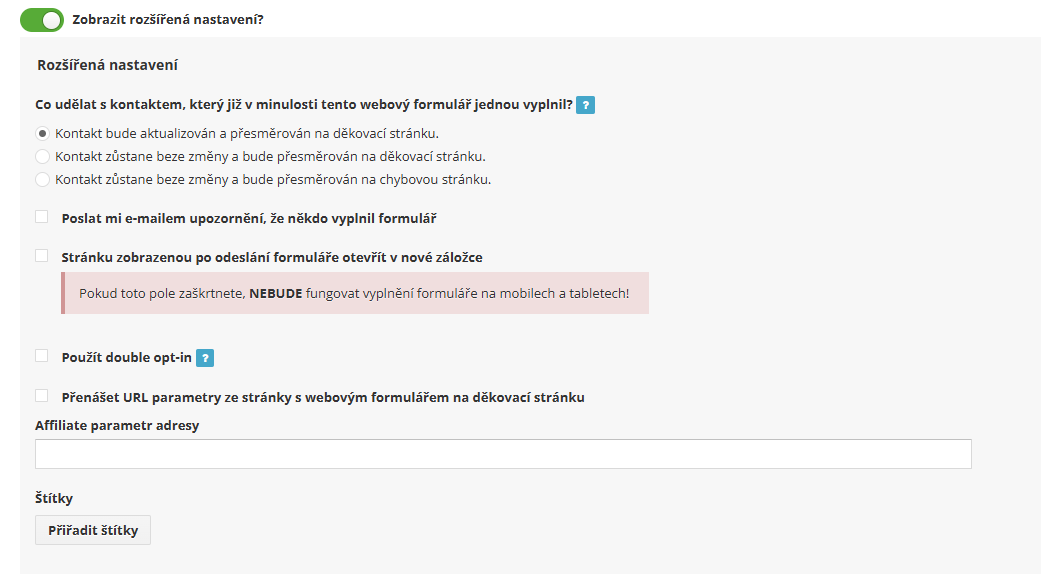Open help icon next to the webový formulář question

click(585, 105)
